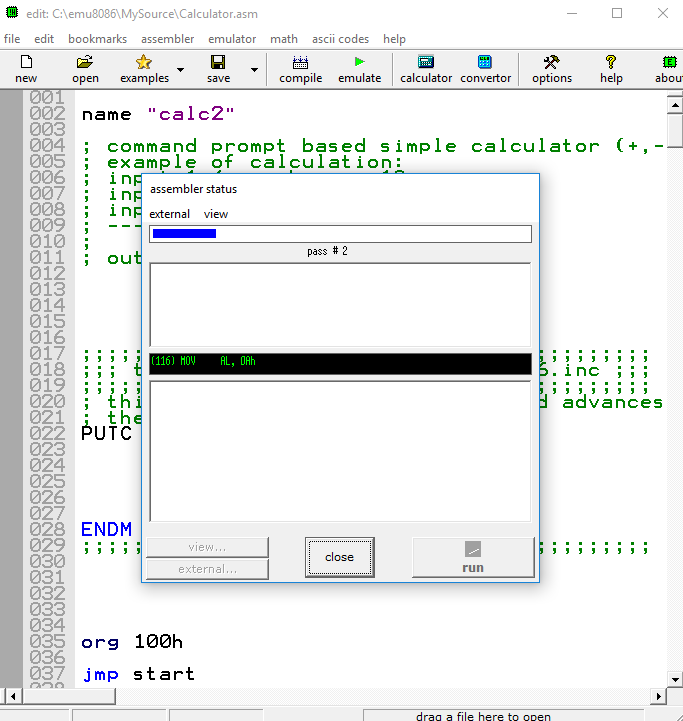
Task: Click horizontal scrollbar right arrow
Action: [x=659, y=696]
